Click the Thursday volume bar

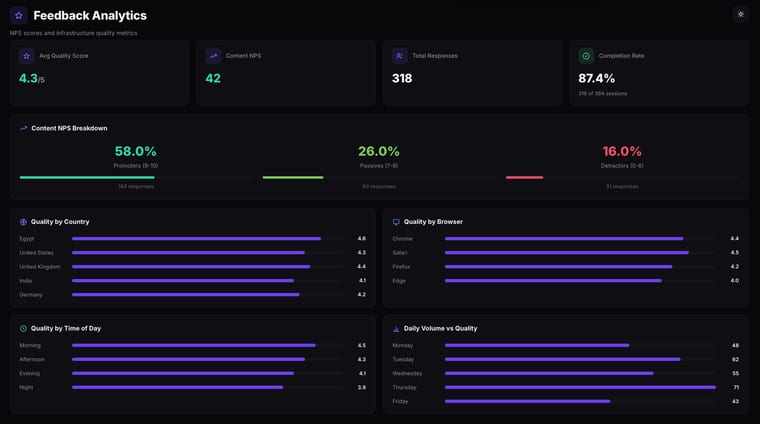tap(580, 387)
